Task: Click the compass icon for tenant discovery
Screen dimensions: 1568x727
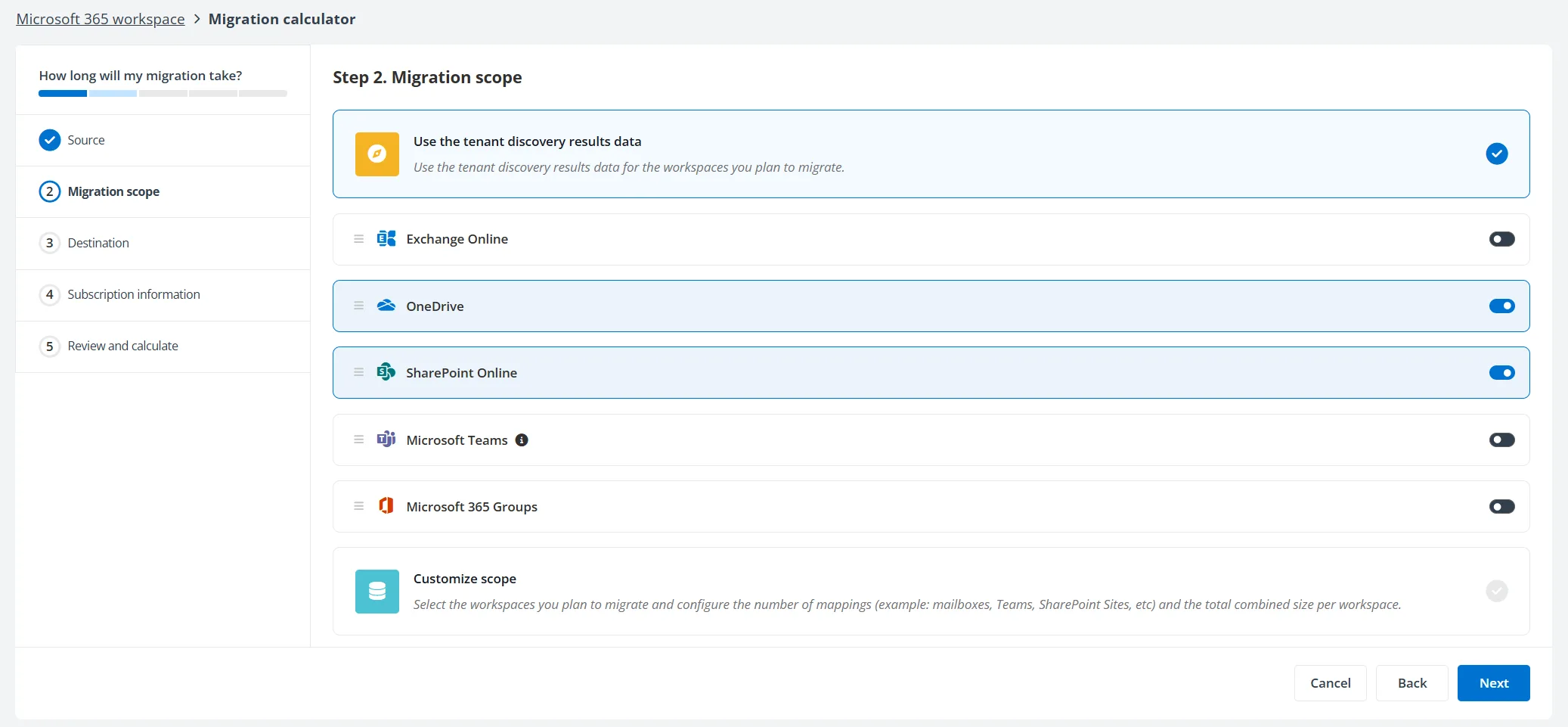Action: tap(377, 154)
